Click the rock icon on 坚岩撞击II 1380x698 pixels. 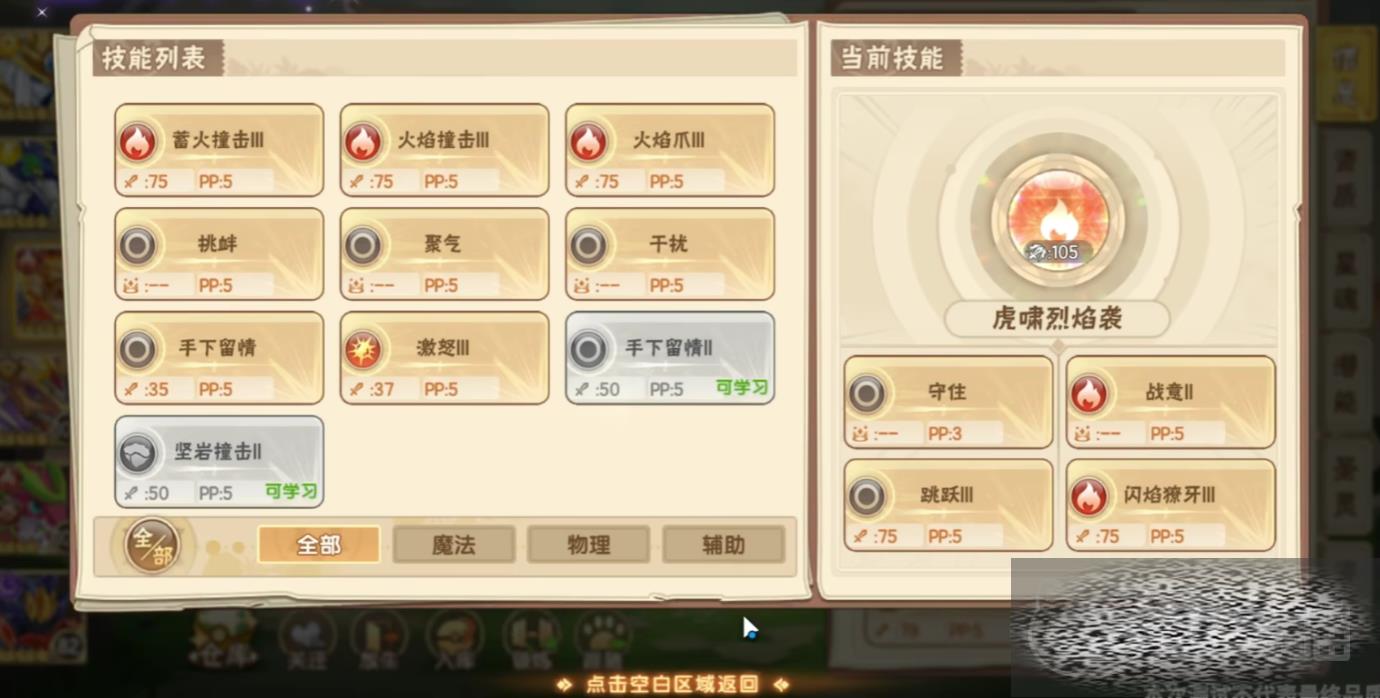coord(138,453)
